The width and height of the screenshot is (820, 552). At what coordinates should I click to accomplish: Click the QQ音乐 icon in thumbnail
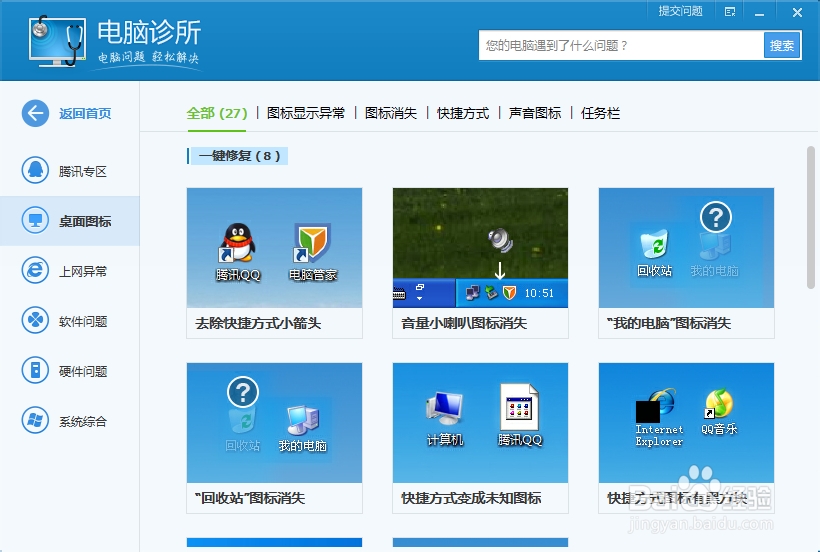pos(719,404)
